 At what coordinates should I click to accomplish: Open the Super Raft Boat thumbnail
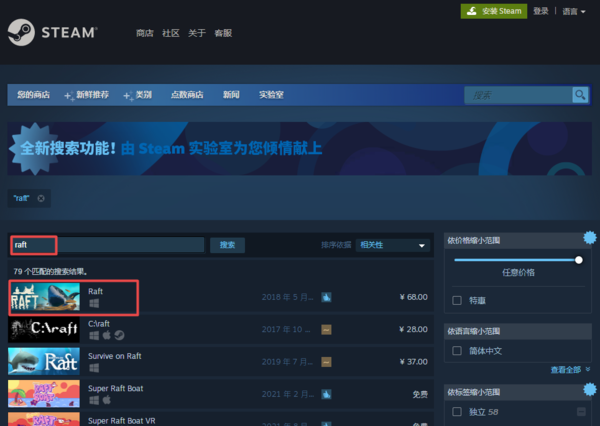44,393
